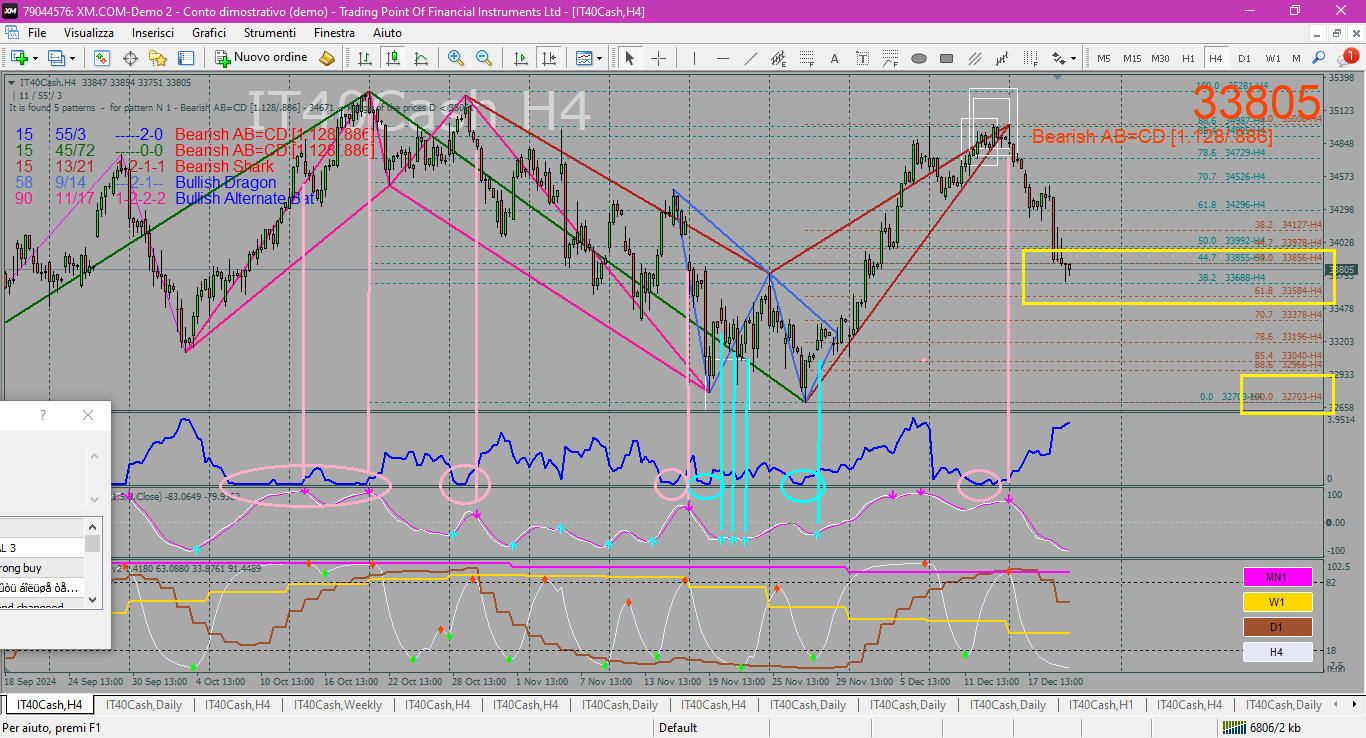
Task: Create a new chart
Action: [18, 58]
